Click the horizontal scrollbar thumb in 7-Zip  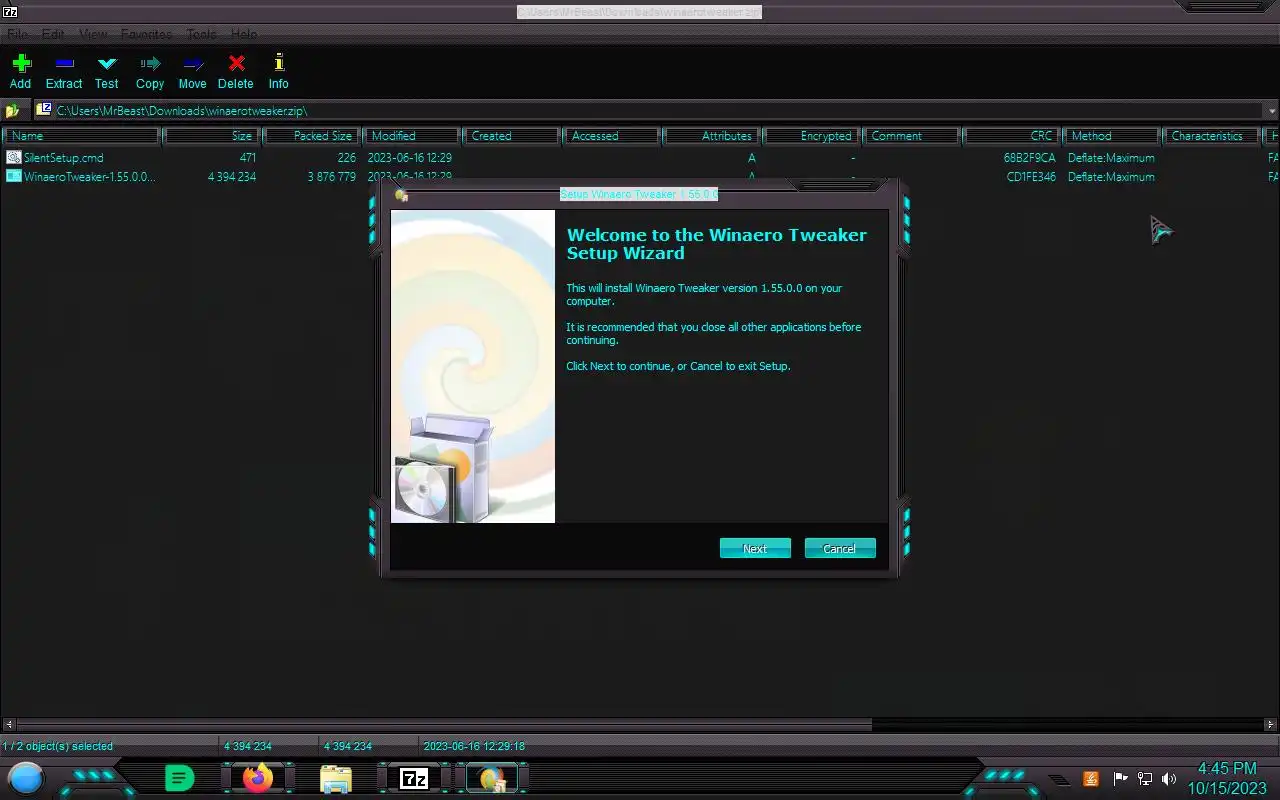tap(443, 724)
